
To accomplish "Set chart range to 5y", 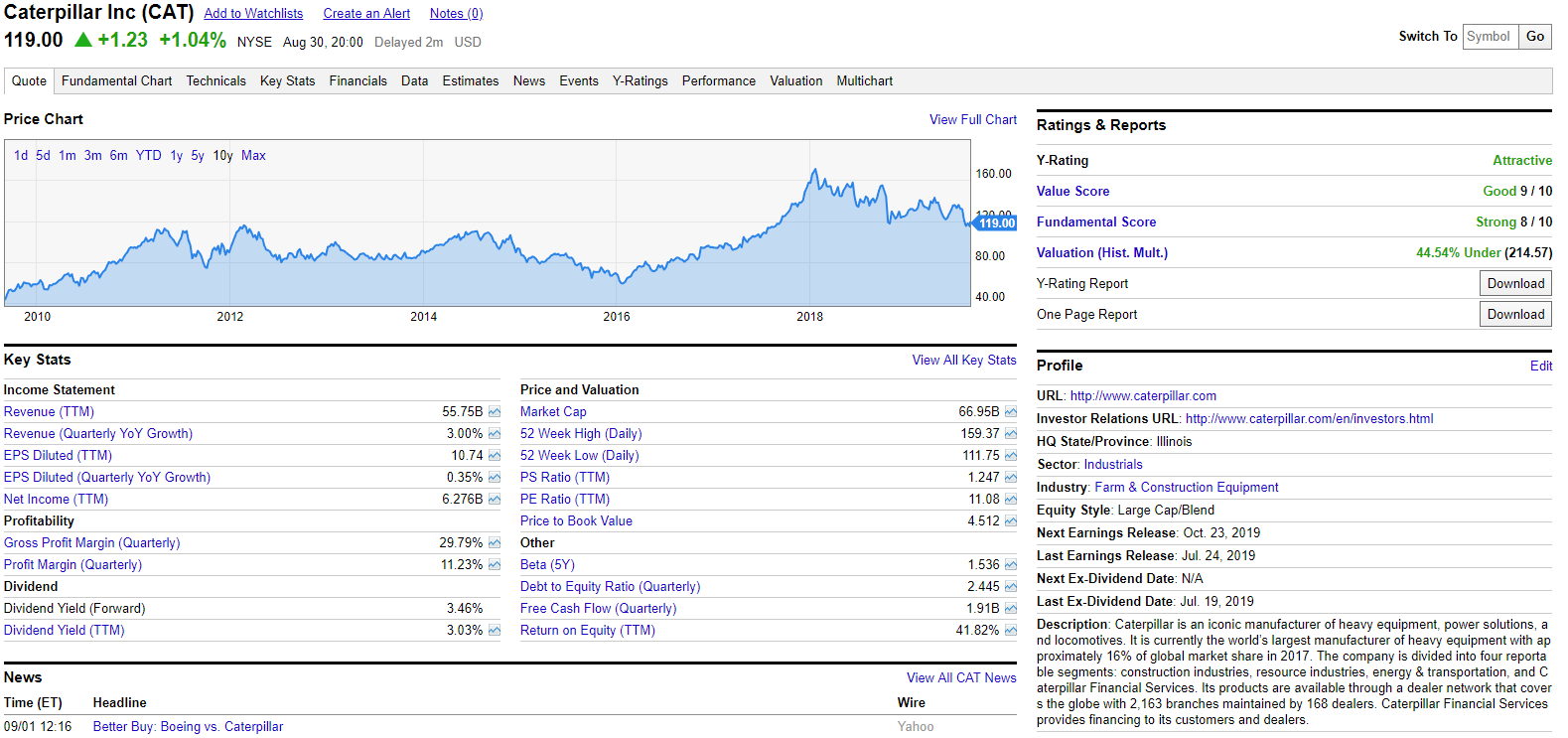I will tap(198, 155).
